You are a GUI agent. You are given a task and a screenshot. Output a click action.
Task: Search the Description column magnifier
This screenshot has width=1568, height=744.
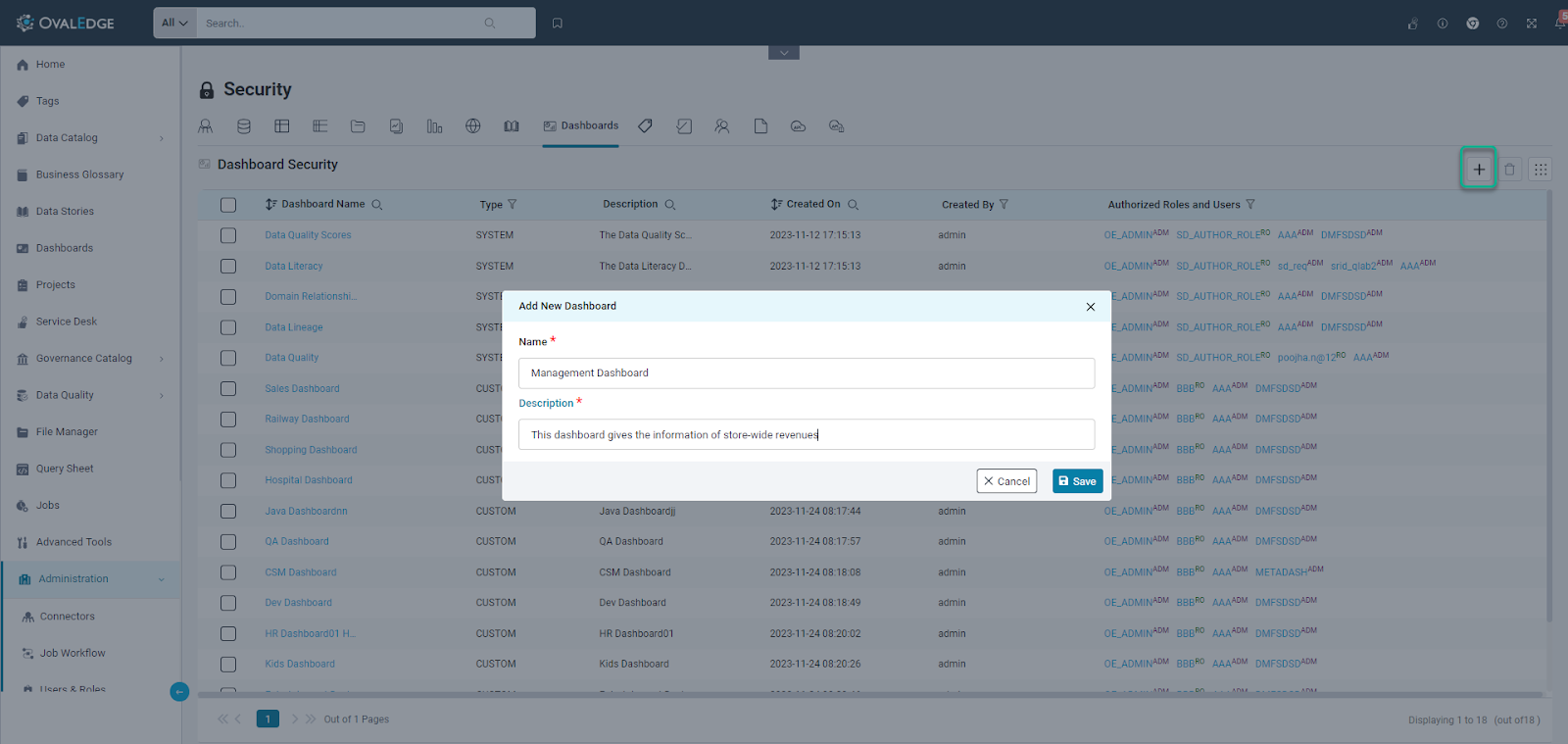pyautogui.click(x=670, y=205)
